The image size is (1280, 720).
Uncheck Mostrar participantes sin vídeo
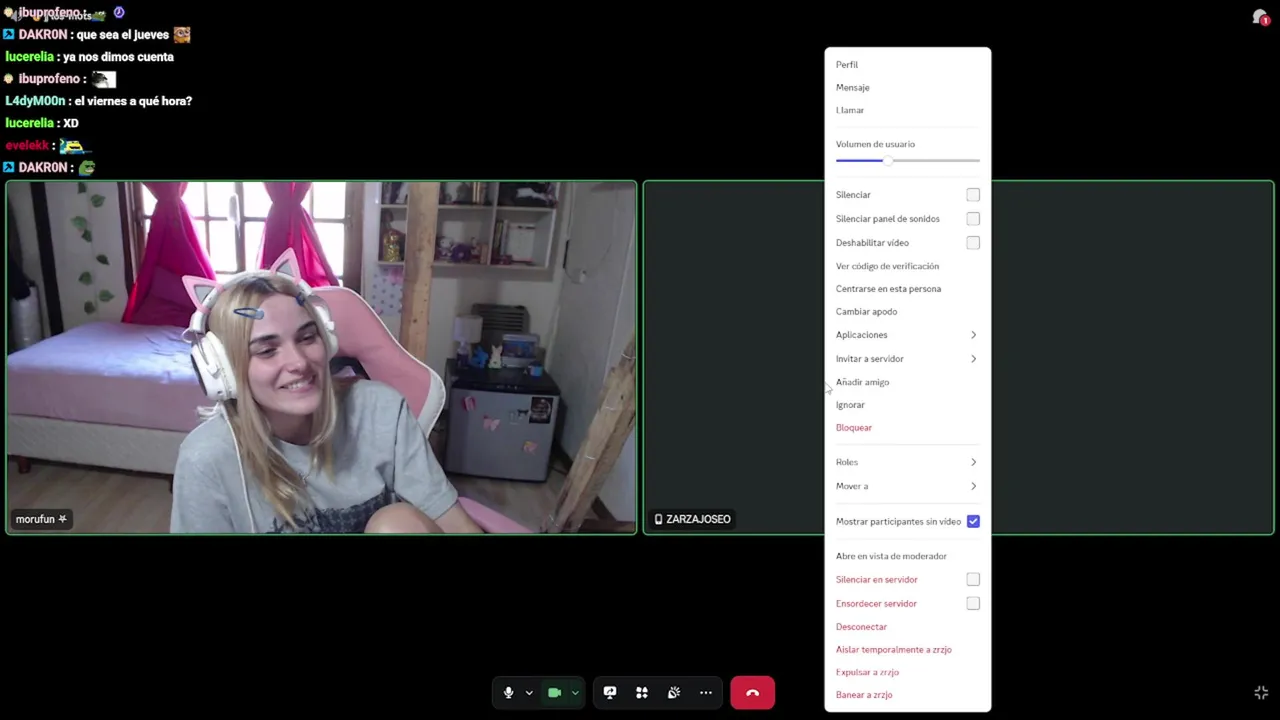(x=973, y=521)
